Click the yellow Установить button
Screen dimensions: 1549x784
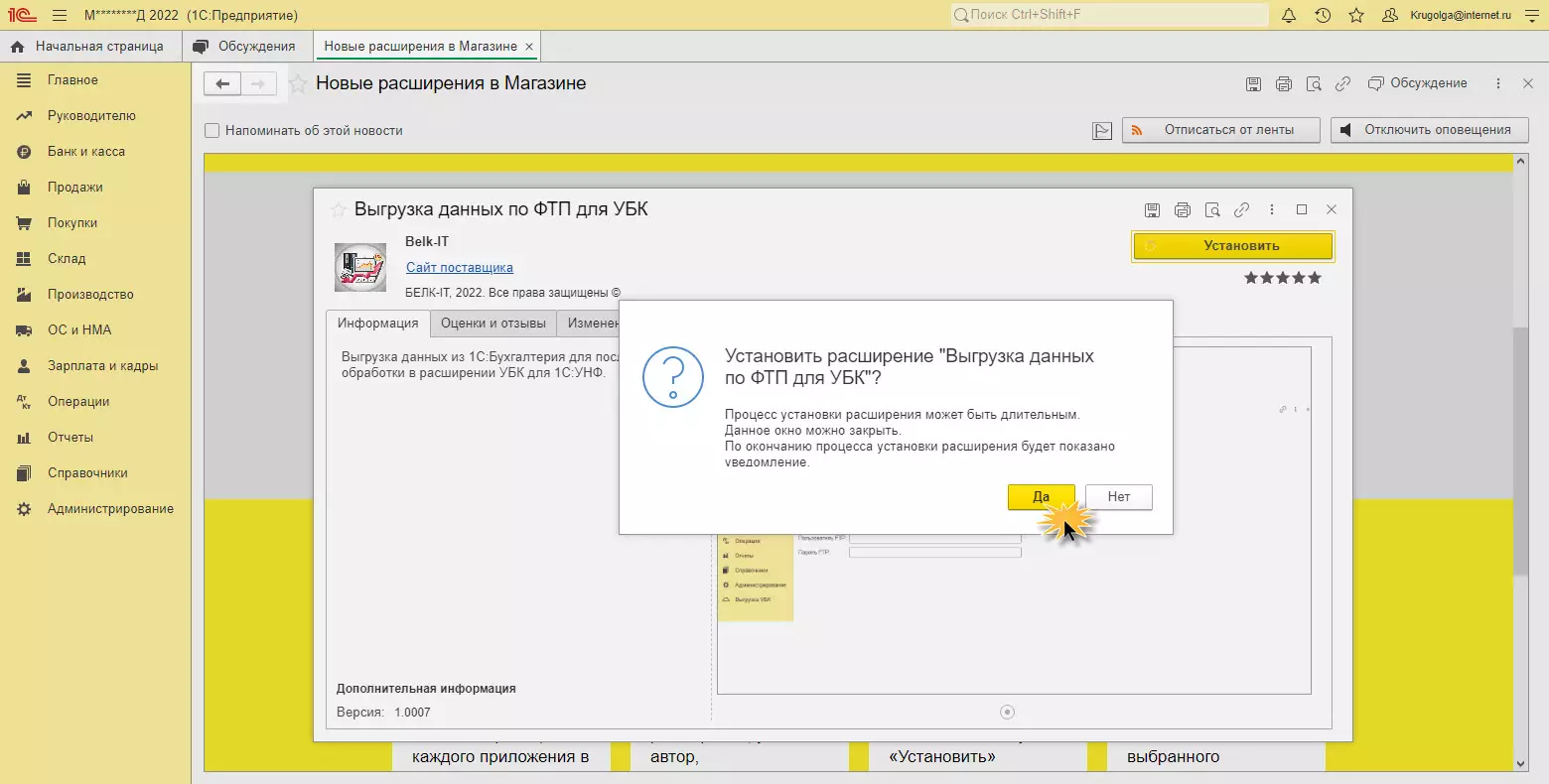coord(1232,246)
